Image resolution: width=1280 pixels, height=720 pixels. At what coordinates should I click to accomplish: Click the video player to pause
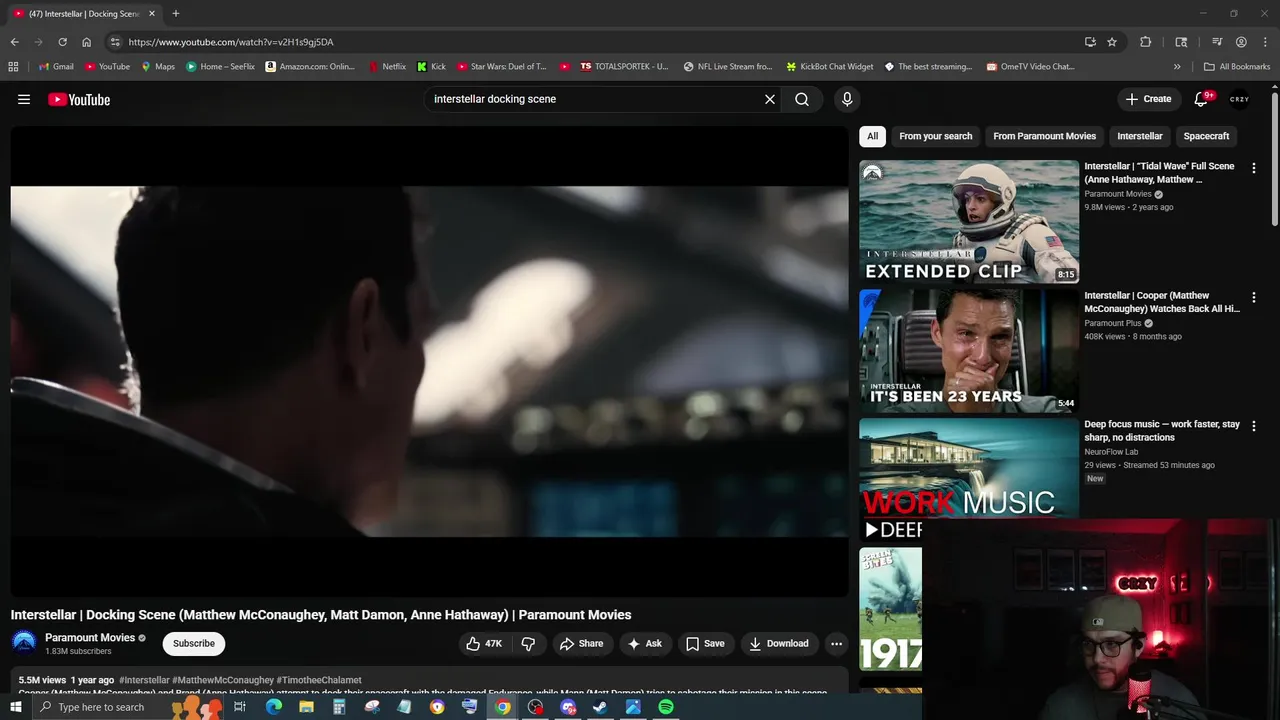pyautogui.click(x=429, y=361)
